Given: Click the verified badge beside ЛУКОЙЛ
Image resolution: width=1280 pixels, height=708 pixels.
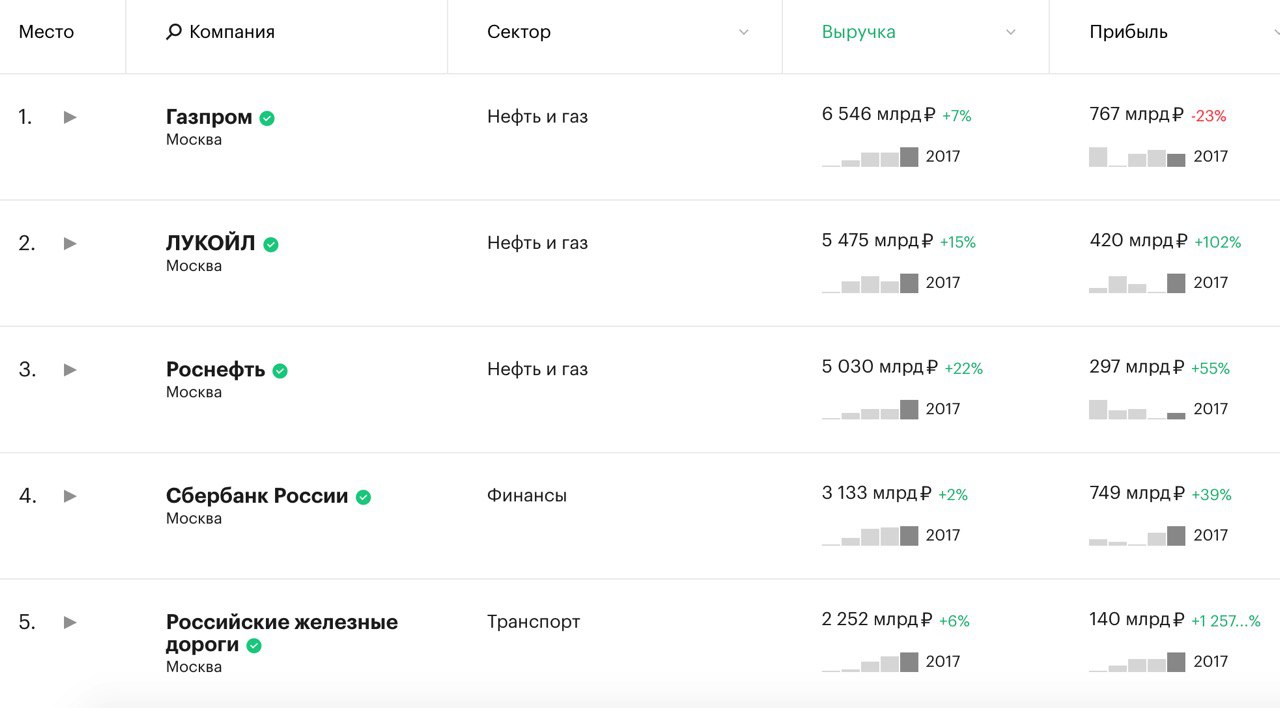Looking at the screenshot, I should click(x=271, y=244).
